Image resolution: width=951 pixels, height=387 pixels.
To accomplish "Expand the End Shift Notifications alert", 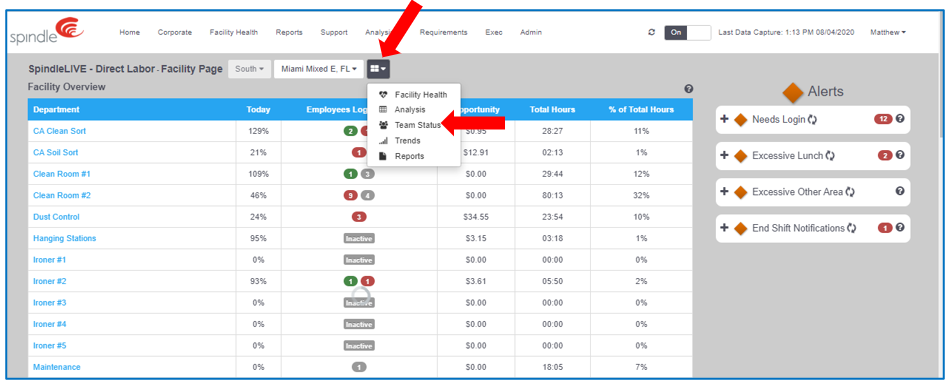I will (724, 228).
